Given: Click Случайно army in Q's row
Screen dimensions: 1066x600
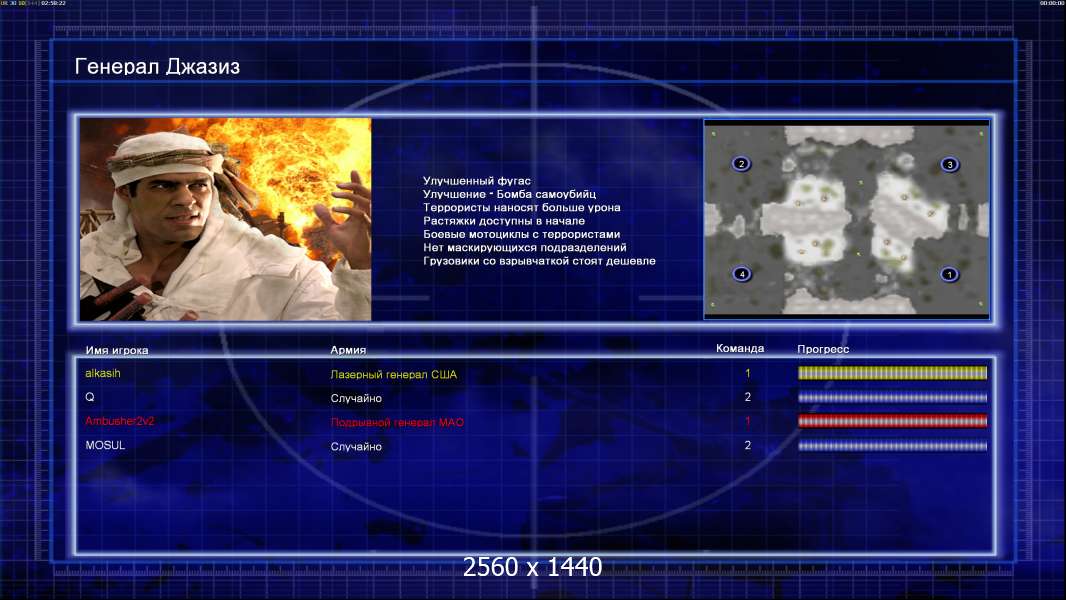Looking at the screenshot, I should point(356,398).
